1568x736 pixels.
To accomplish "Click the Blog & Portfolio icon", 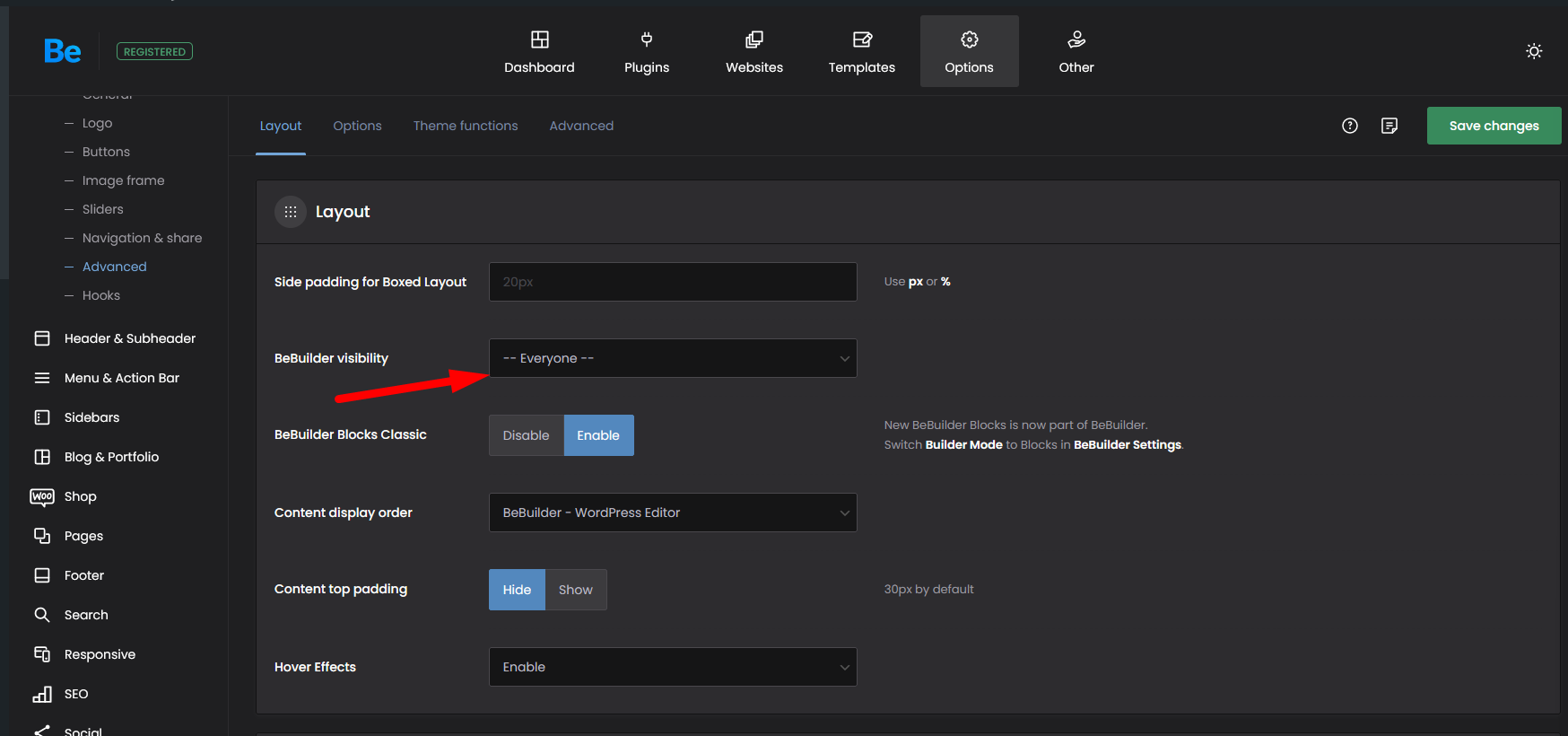I will [42, 457].
